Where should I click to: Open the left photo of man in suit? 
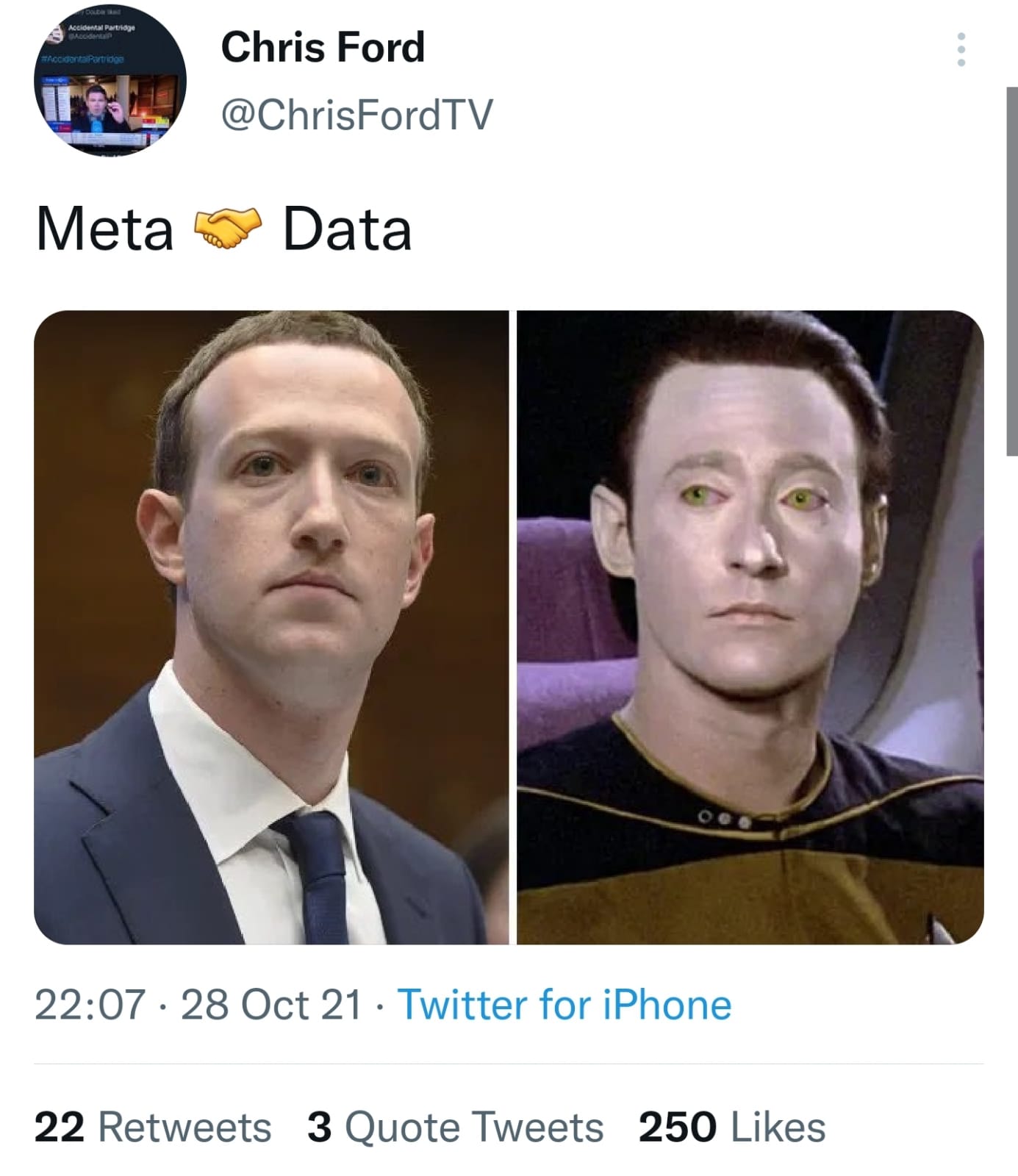point(271,627)
